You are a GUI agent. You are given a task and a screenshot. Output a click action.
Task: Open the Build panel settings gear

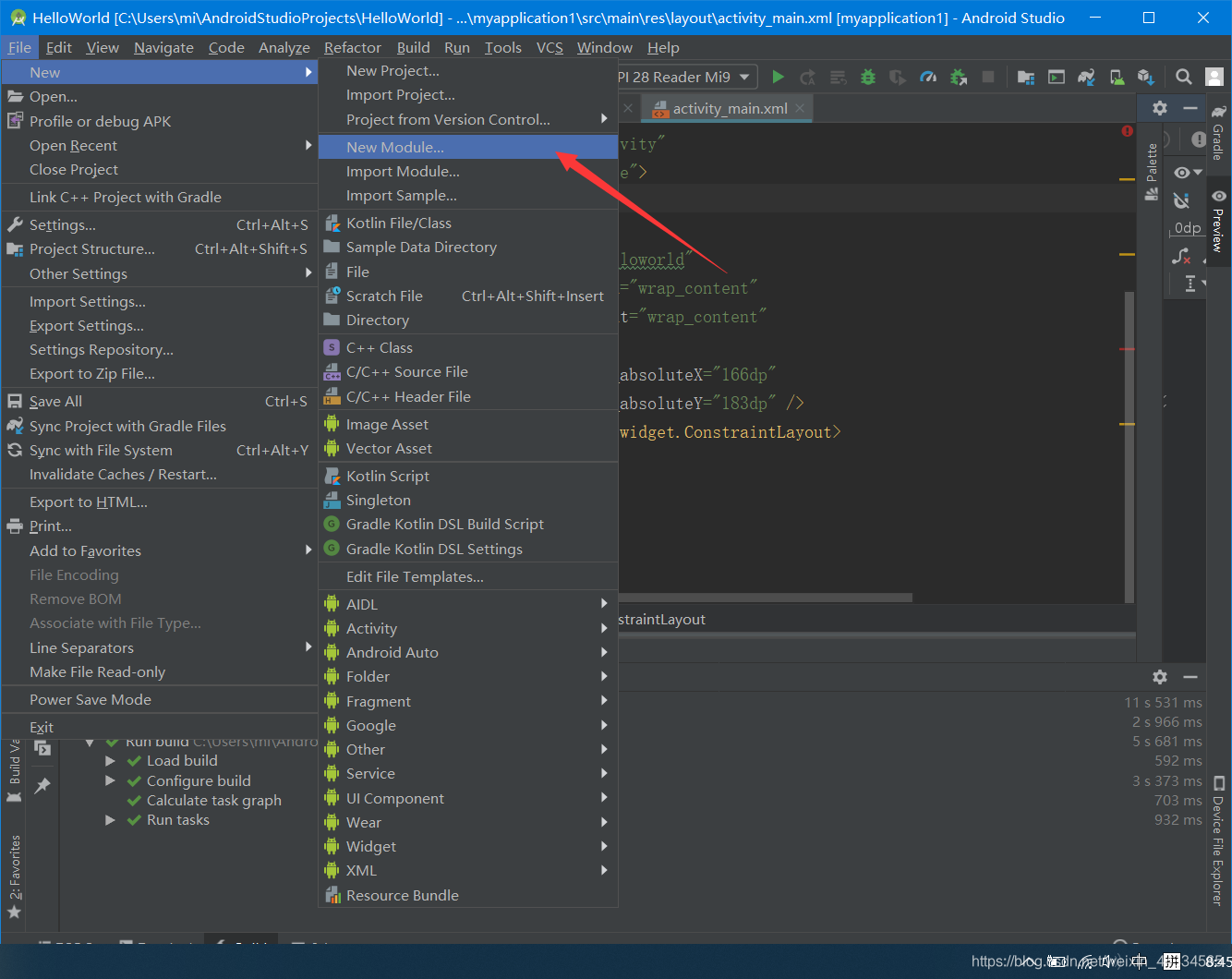1160,677
